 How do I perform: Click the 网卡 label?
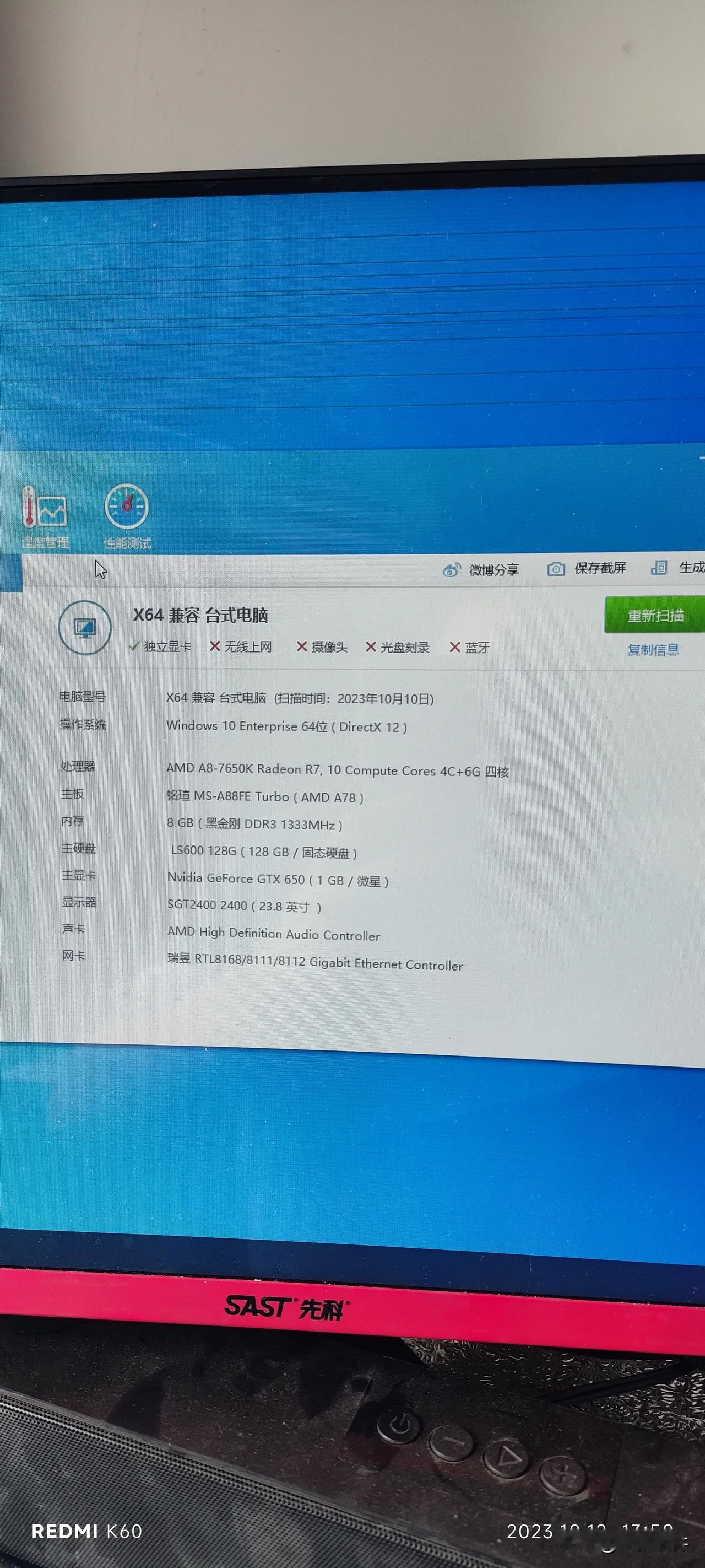pos(74,956)
